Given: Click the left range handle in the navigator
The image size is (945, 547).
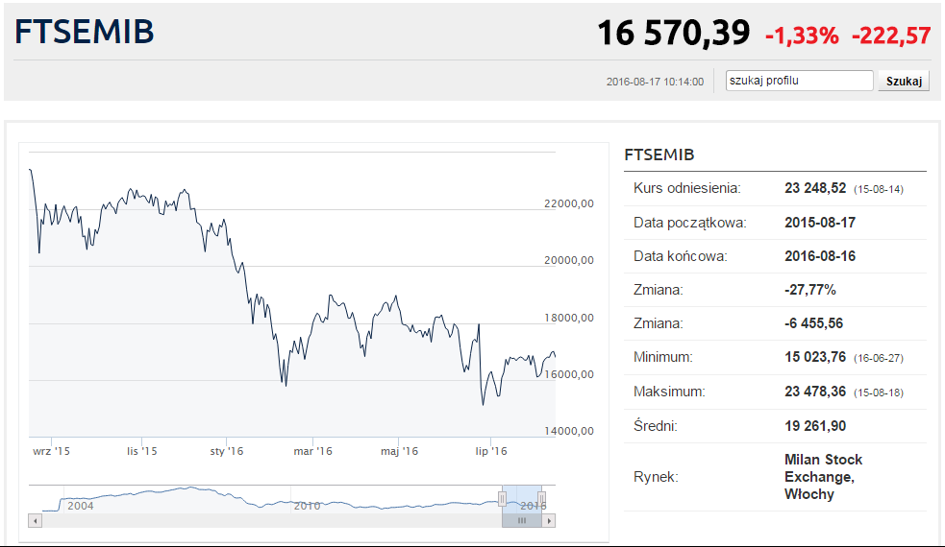Looking at the screenshot, I should pyautogui.click(x=502, y=498).
